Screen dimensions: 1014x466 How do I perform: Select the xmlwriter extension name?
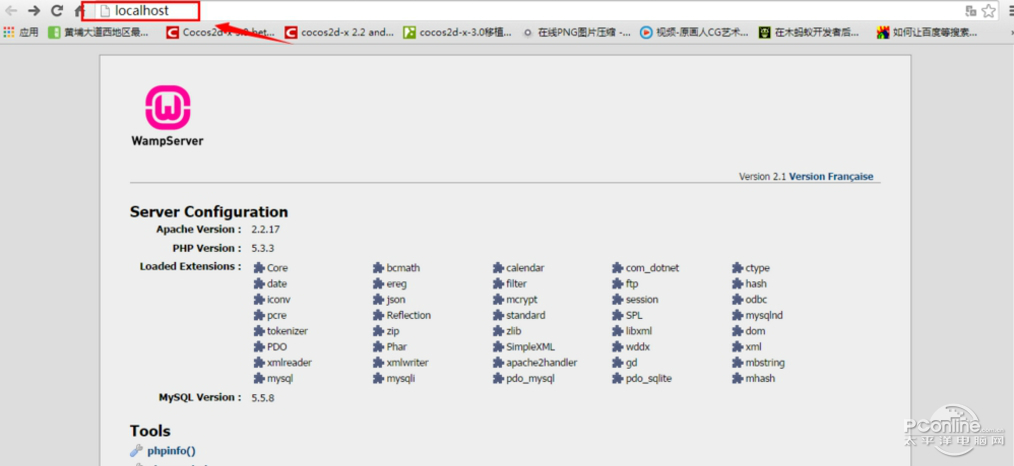click(407, 363)
